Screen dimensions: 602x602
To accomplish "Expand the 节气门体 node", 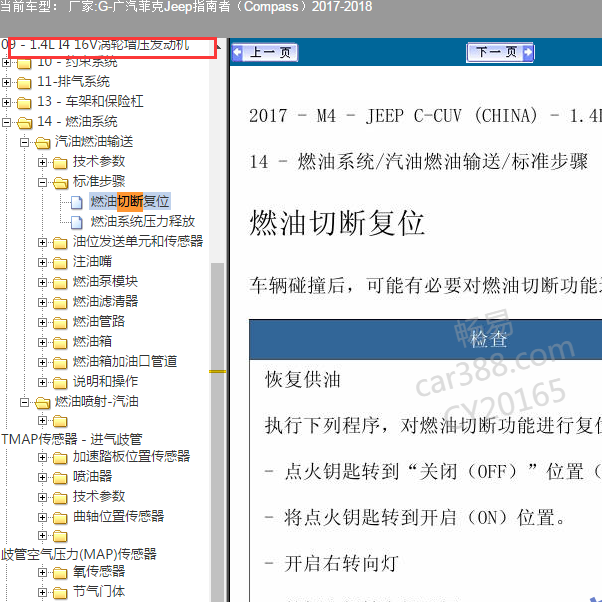I will [x=42, y=592].
